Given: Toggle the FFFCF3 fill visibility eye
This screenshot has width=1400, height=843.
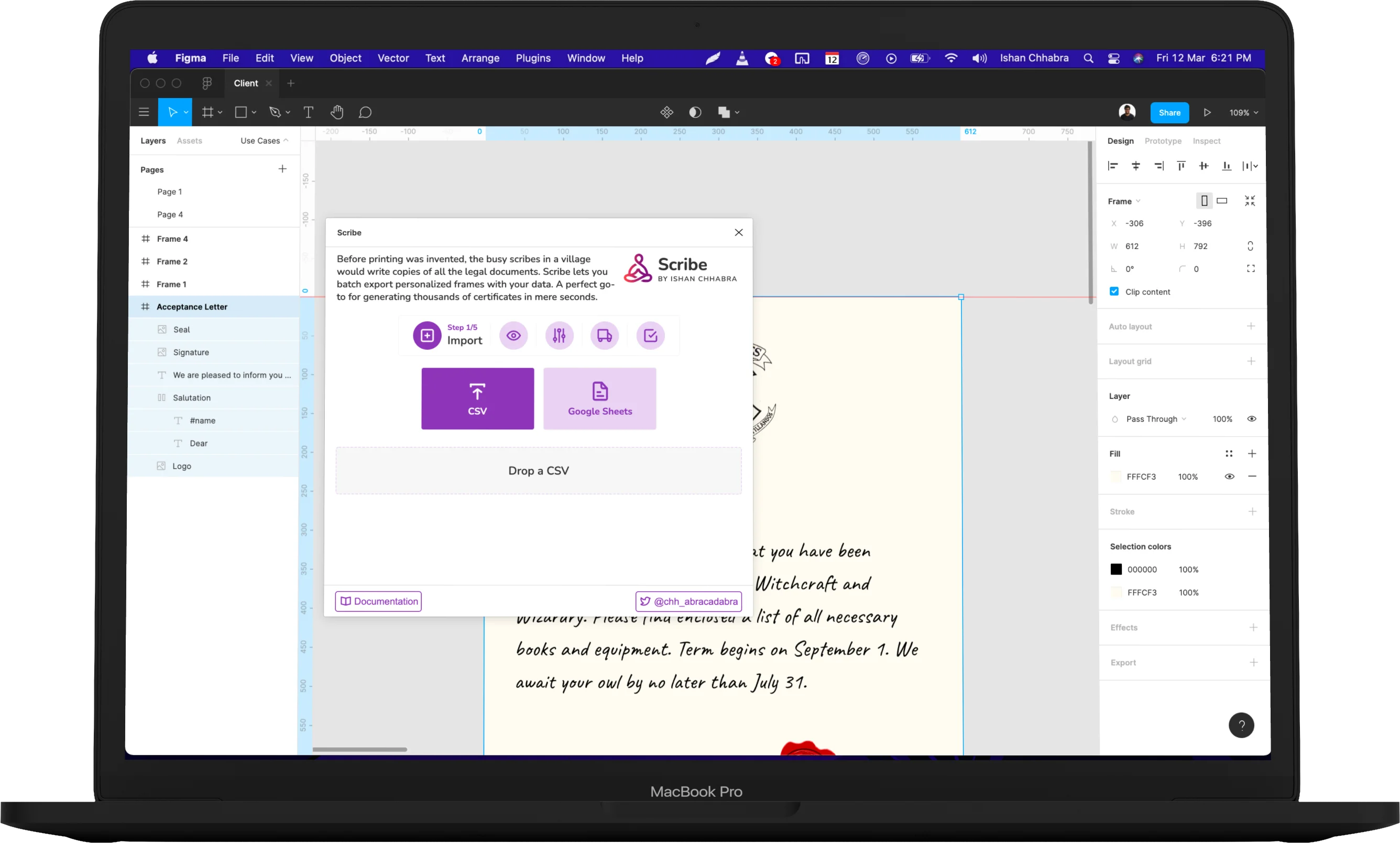Looking at the screenshot, I should (1230, 477).
